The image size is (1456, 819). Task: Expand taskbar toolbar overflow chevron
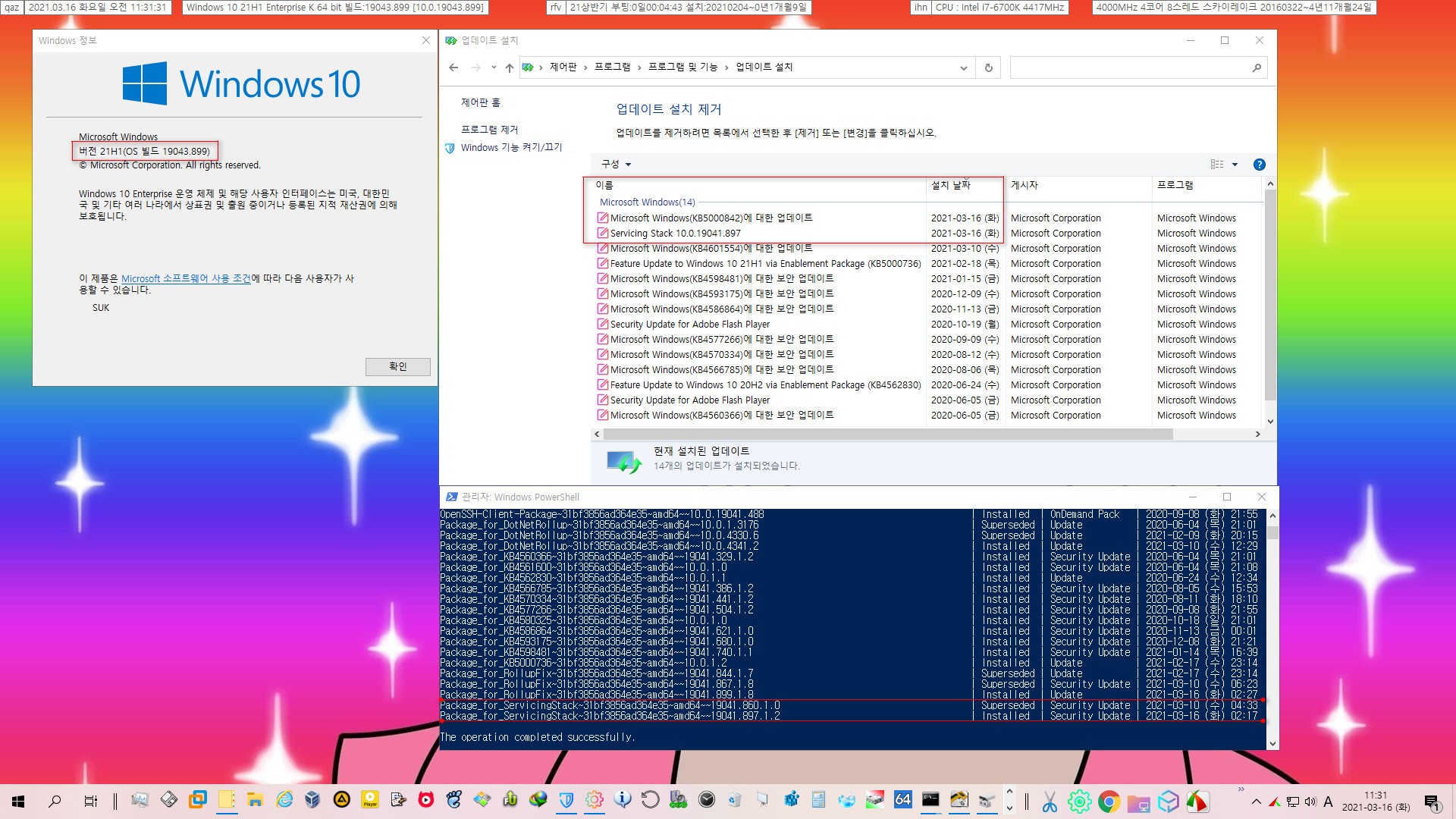pos(1241,789)
